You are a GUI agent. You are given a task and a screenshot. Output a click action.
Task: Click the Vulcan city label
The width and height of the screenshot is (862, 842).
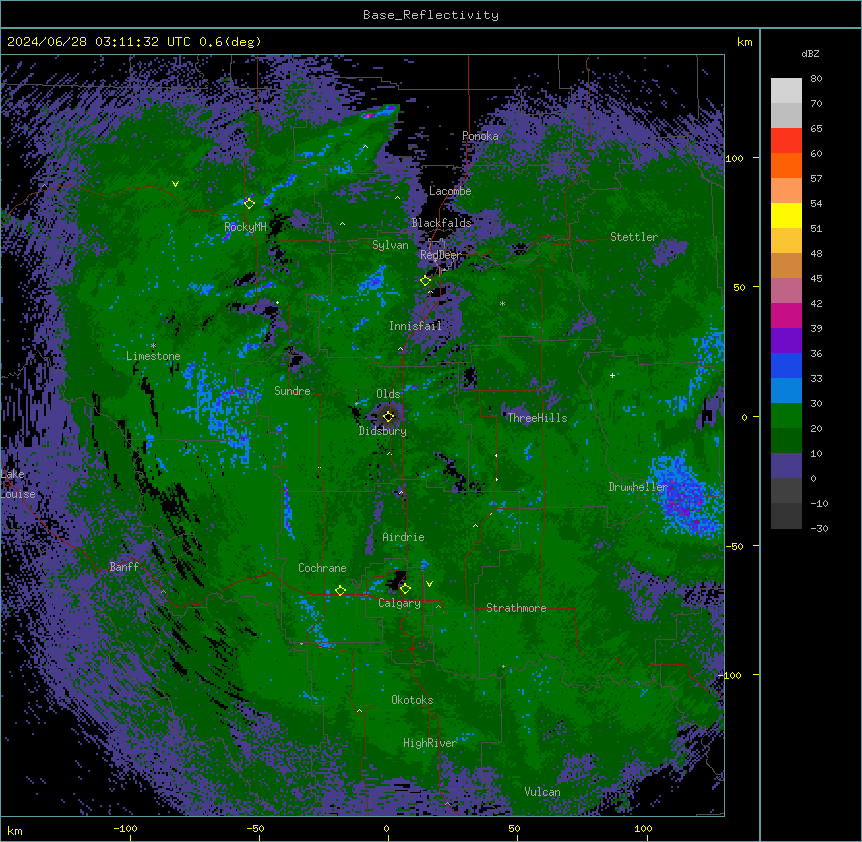[x=543, y=792]
